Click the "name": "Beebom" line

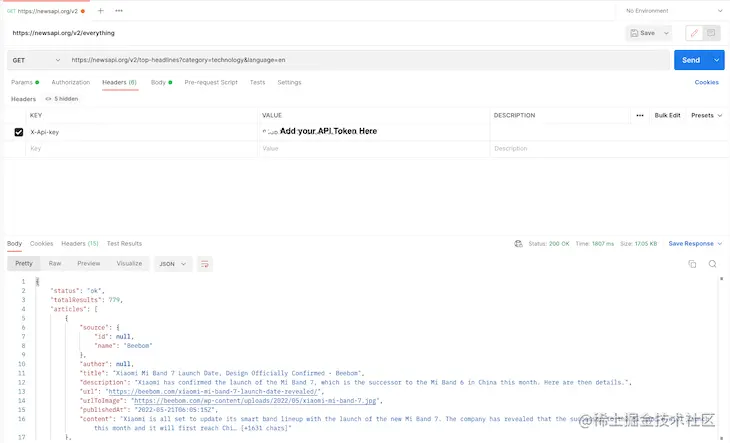pyautogui.click(x=123, y=346)
